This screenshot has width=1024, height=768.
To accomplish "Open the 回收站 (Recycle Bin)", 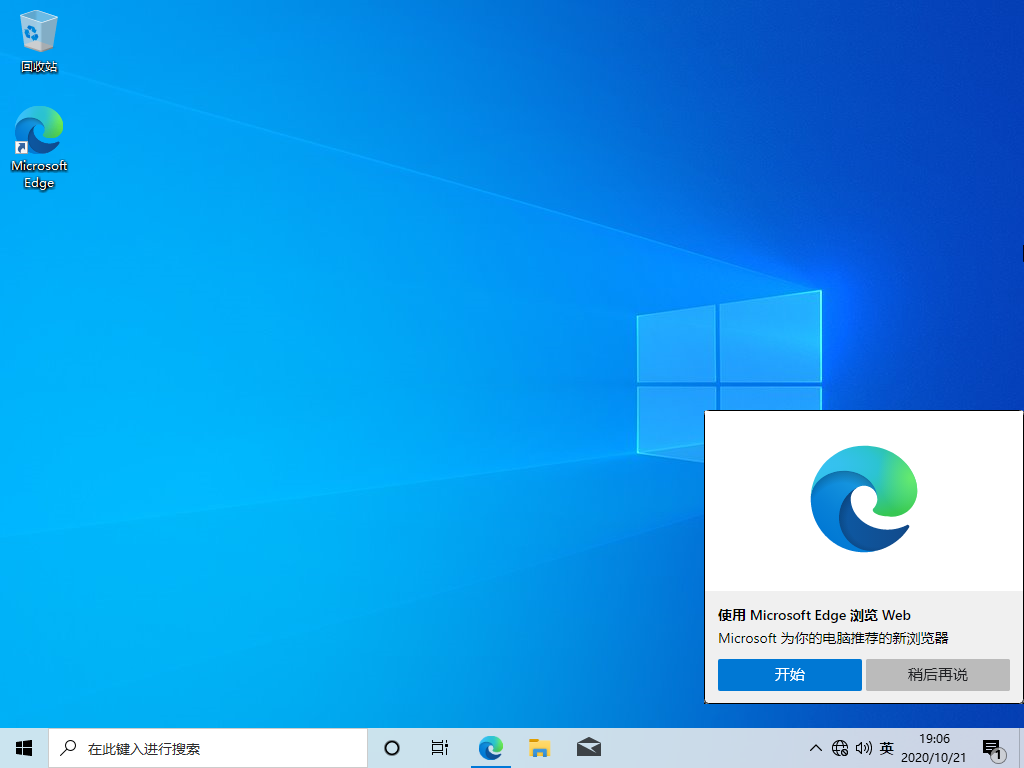I will tap(38, 30).
